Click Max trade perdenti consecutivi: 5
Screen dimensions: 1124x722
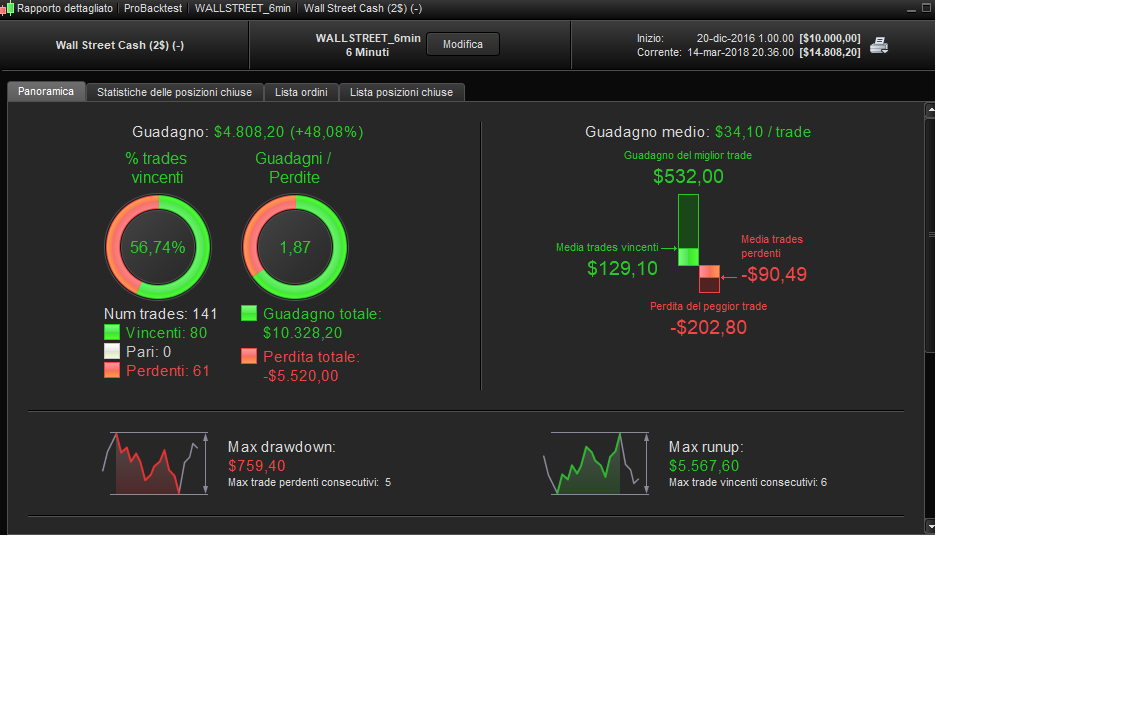pyautogui.click(x=310, y=483)
